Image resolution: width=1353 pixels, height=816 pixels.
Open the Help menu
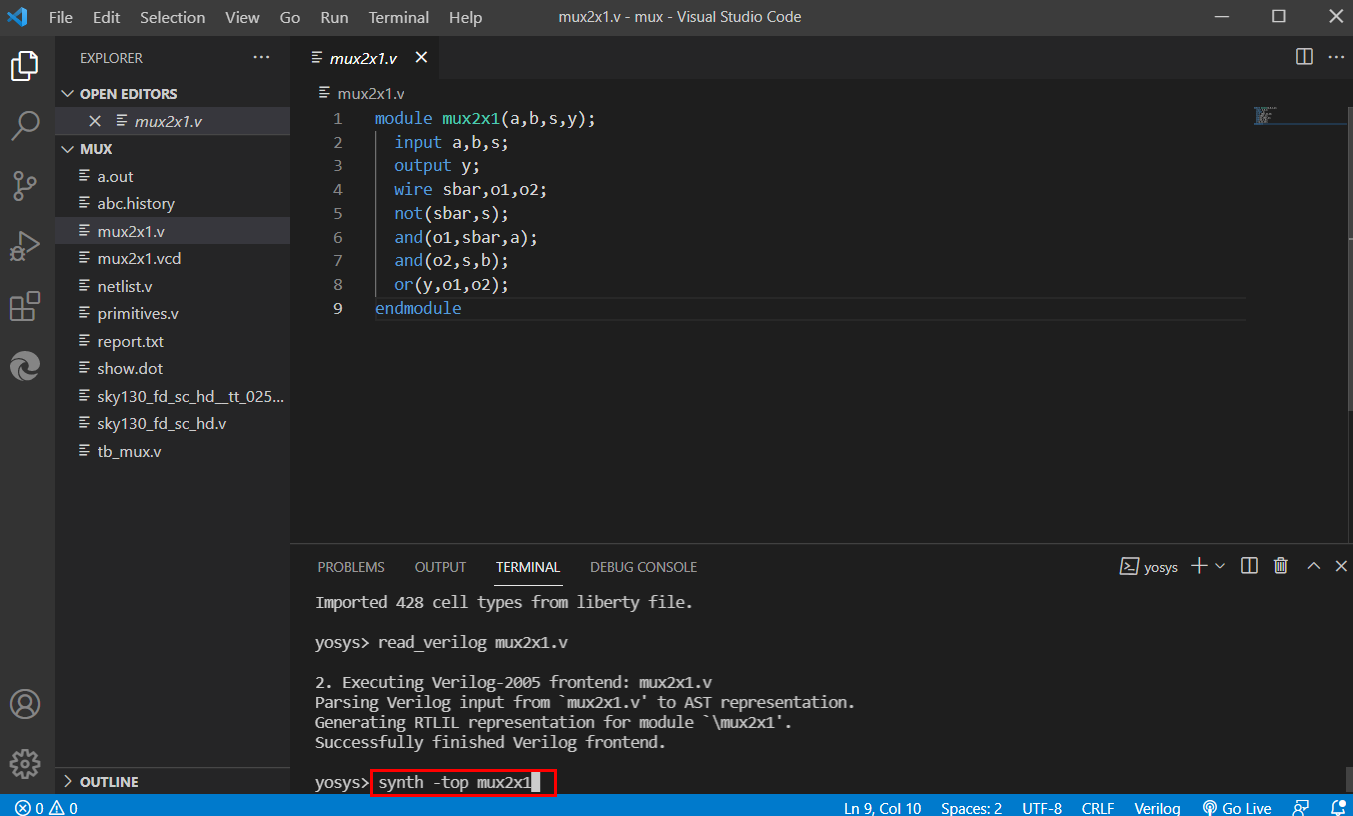click(465, 17)
